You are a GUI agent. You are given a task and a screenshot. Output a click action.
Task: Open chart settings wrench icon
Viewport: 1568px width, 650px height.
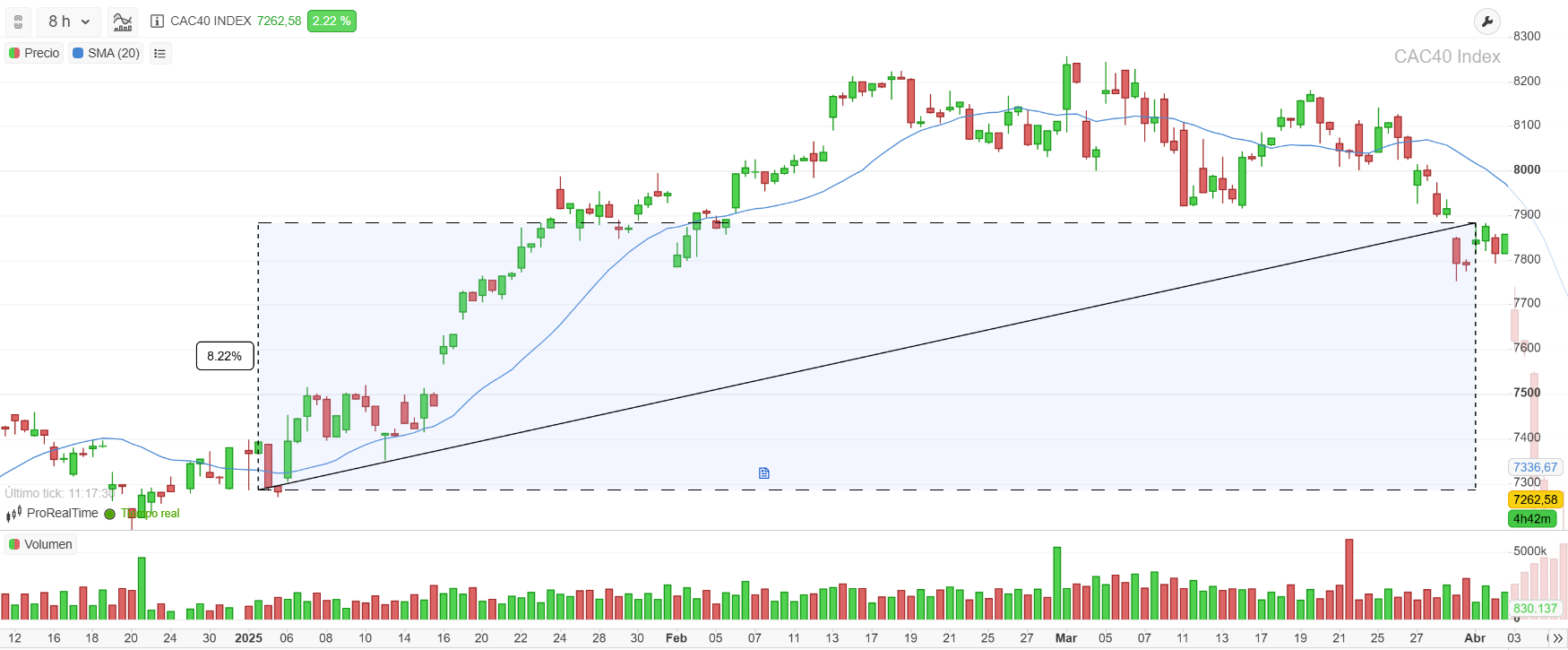pyautogui.click(x=1486, y=22)
